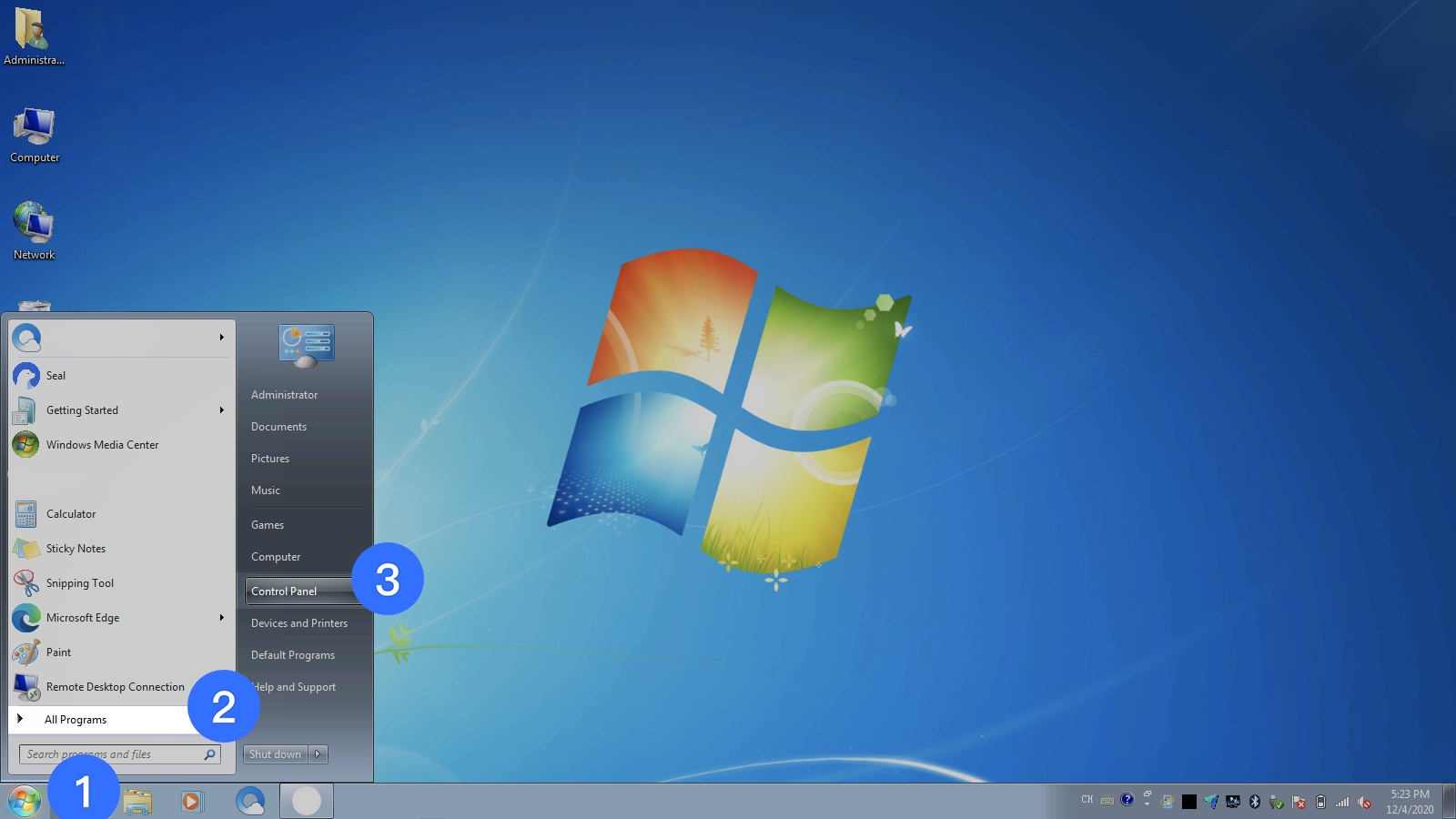The height and width of the screenshot is (819, 1456).
Task: Open the network signal tray icon
Action: [x=1342, y=802]
